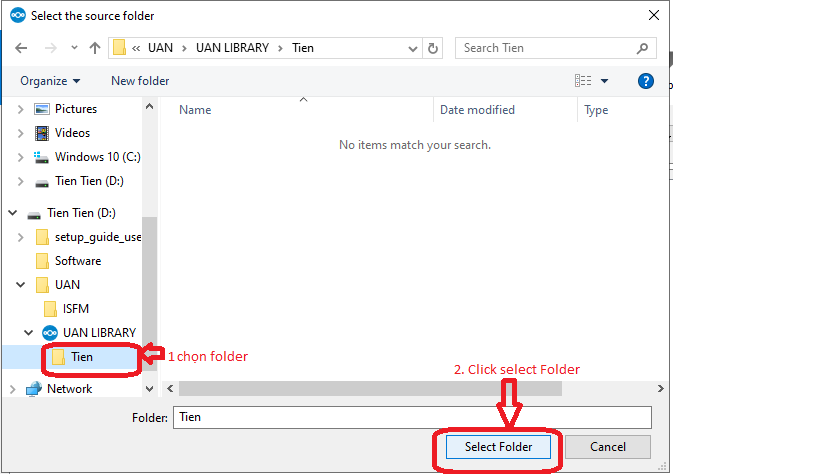Expand the Pictures node

click(20, 109)
